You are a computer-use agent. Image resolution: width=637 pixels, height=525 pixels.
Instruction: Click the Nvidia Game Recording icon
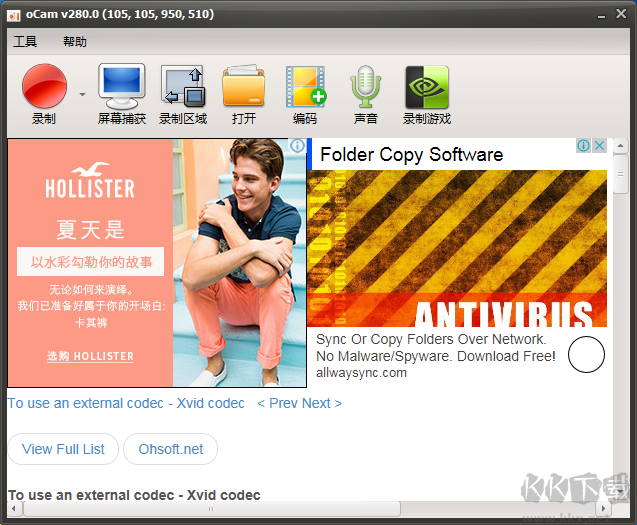427,87
